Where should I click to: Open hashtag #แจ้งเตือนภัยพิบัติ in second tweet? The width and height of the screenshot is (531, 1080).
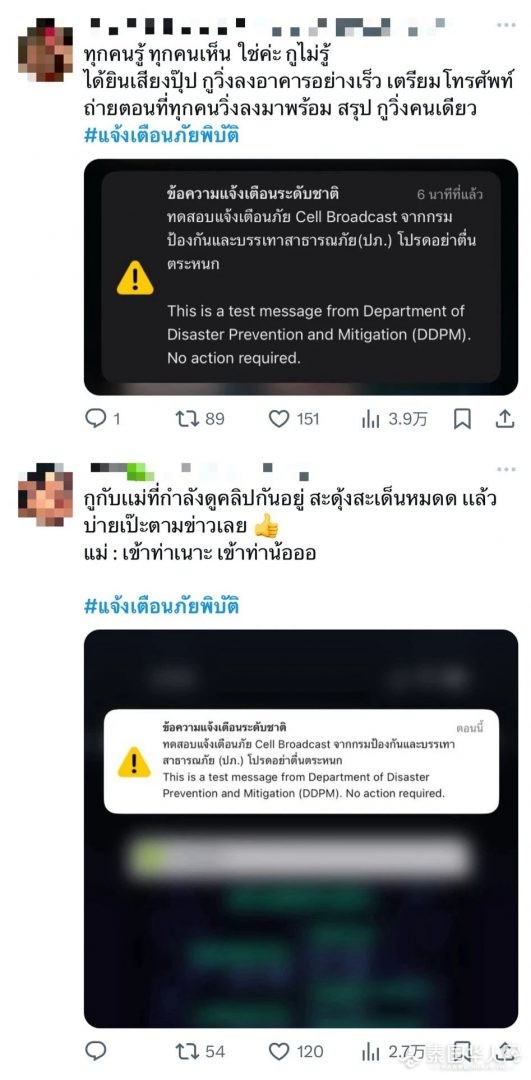pyautogui.click(x=161, y=606)
